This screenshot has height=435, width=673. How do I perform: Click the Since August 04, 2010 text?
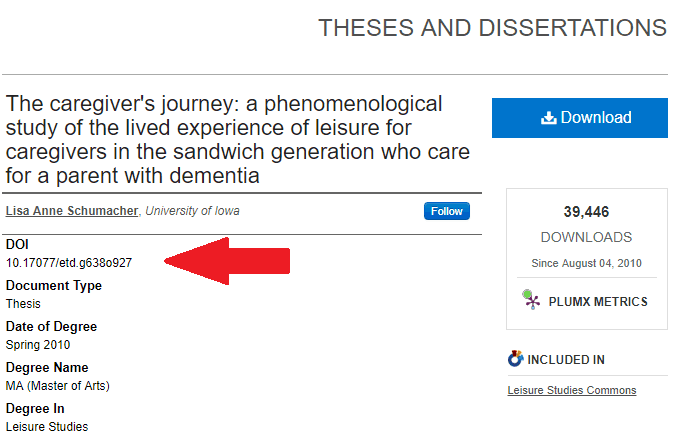[x=586, y=263]
